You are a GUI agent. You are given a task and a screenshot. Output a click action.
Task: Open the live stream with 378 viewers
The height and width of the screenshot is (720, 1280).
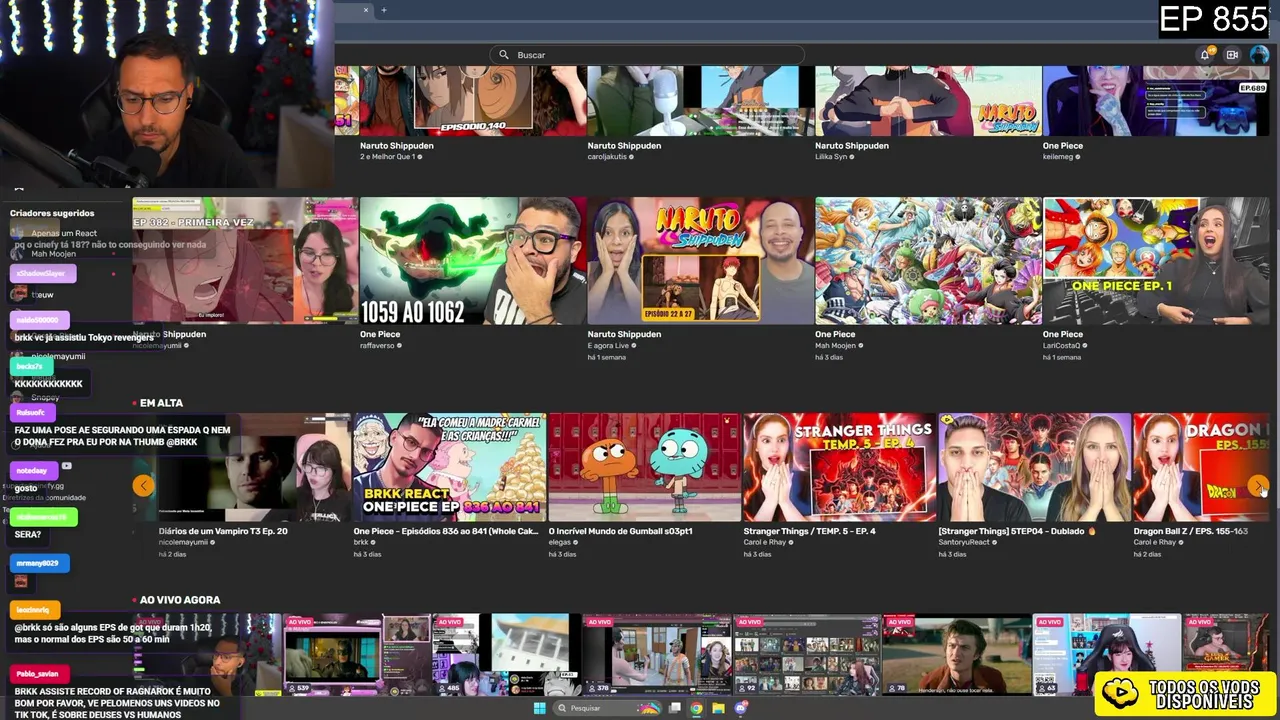656,655
